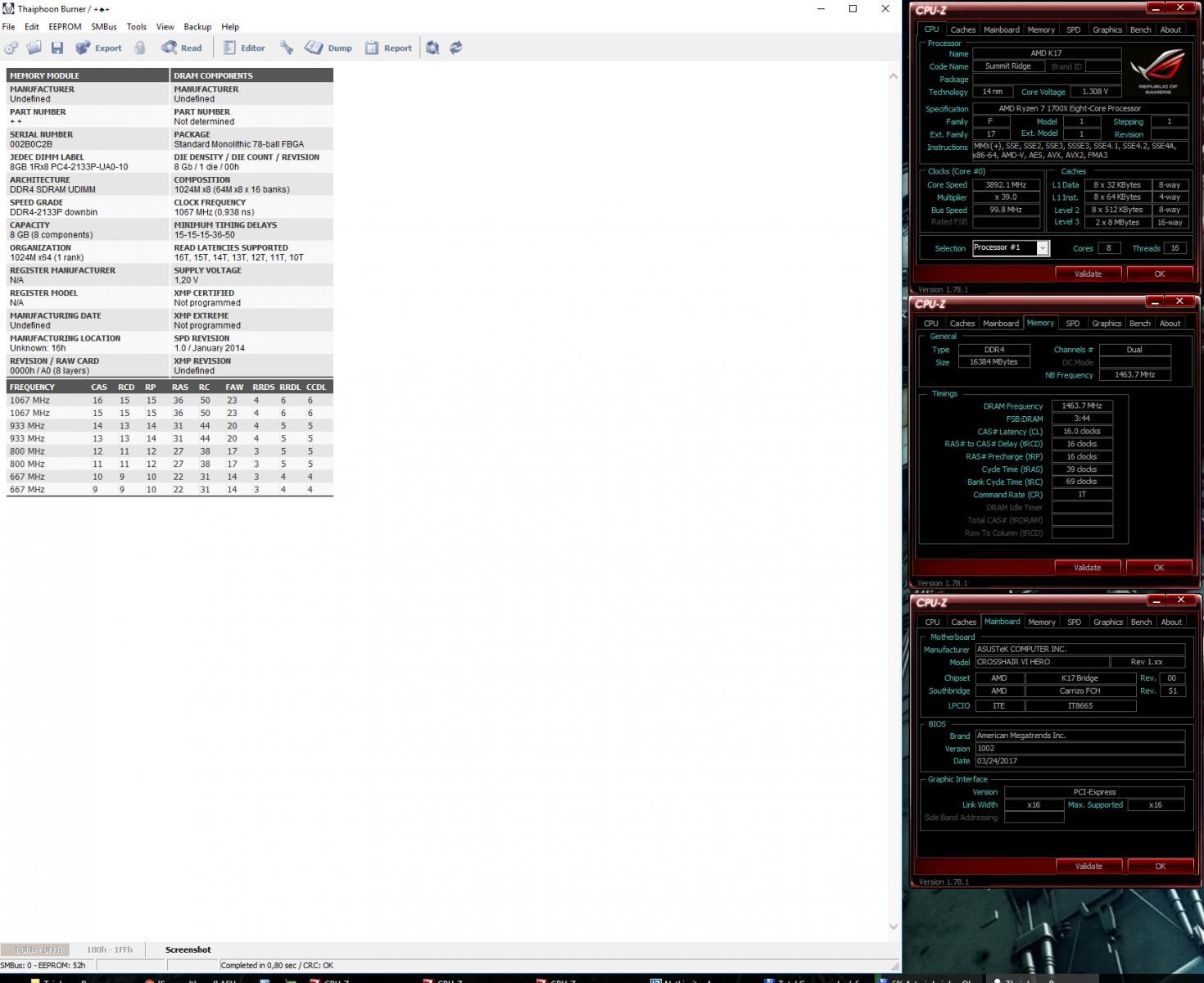
Task: Click JEDEC label 8GB 1Rx8 PC4-2133P-UA0-10
Action: tap(69, 167)
